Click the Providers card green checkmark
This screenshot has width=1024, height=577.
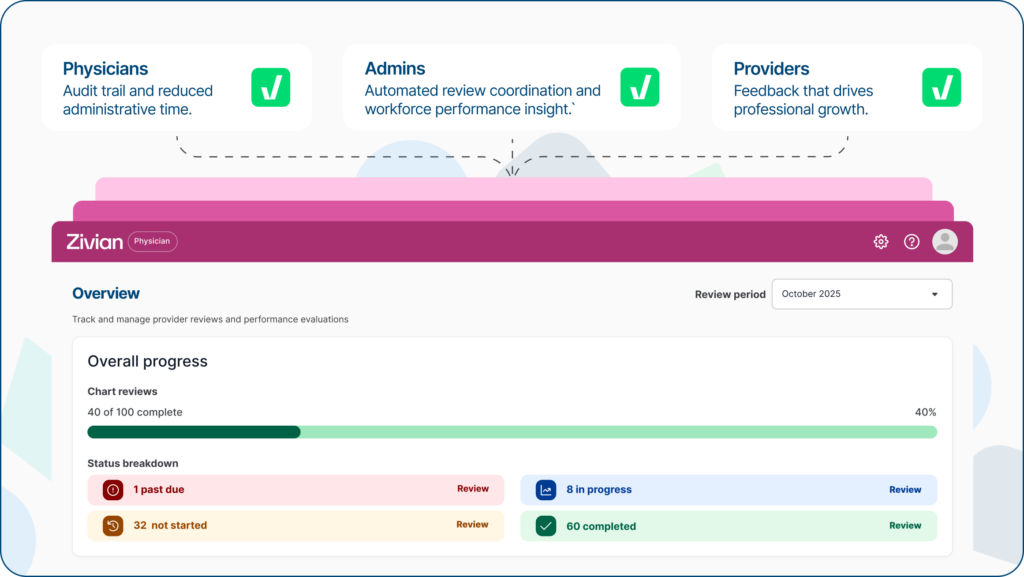pos(941,87)
